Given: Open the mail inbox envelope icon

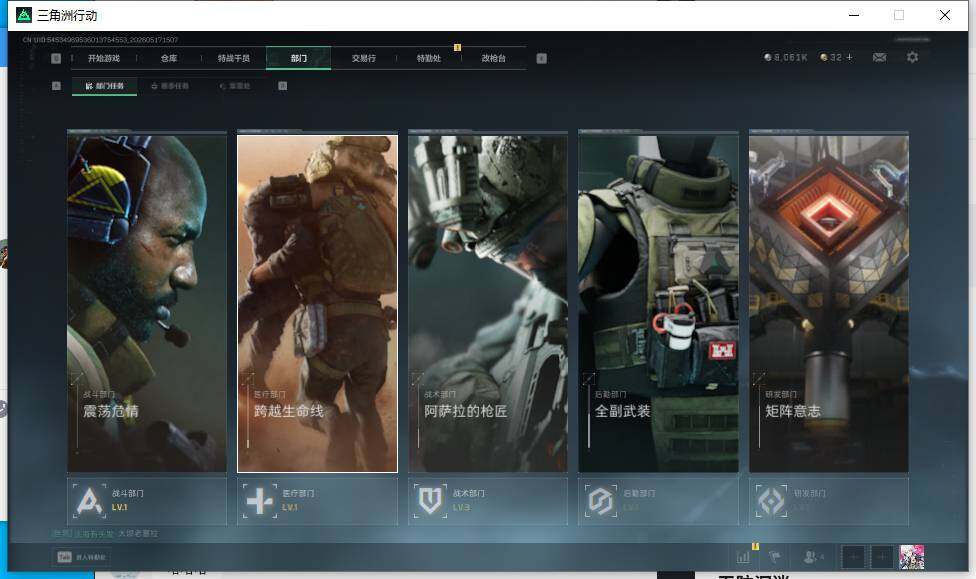Looking at the screenshot, I should (x=880, y=57).
